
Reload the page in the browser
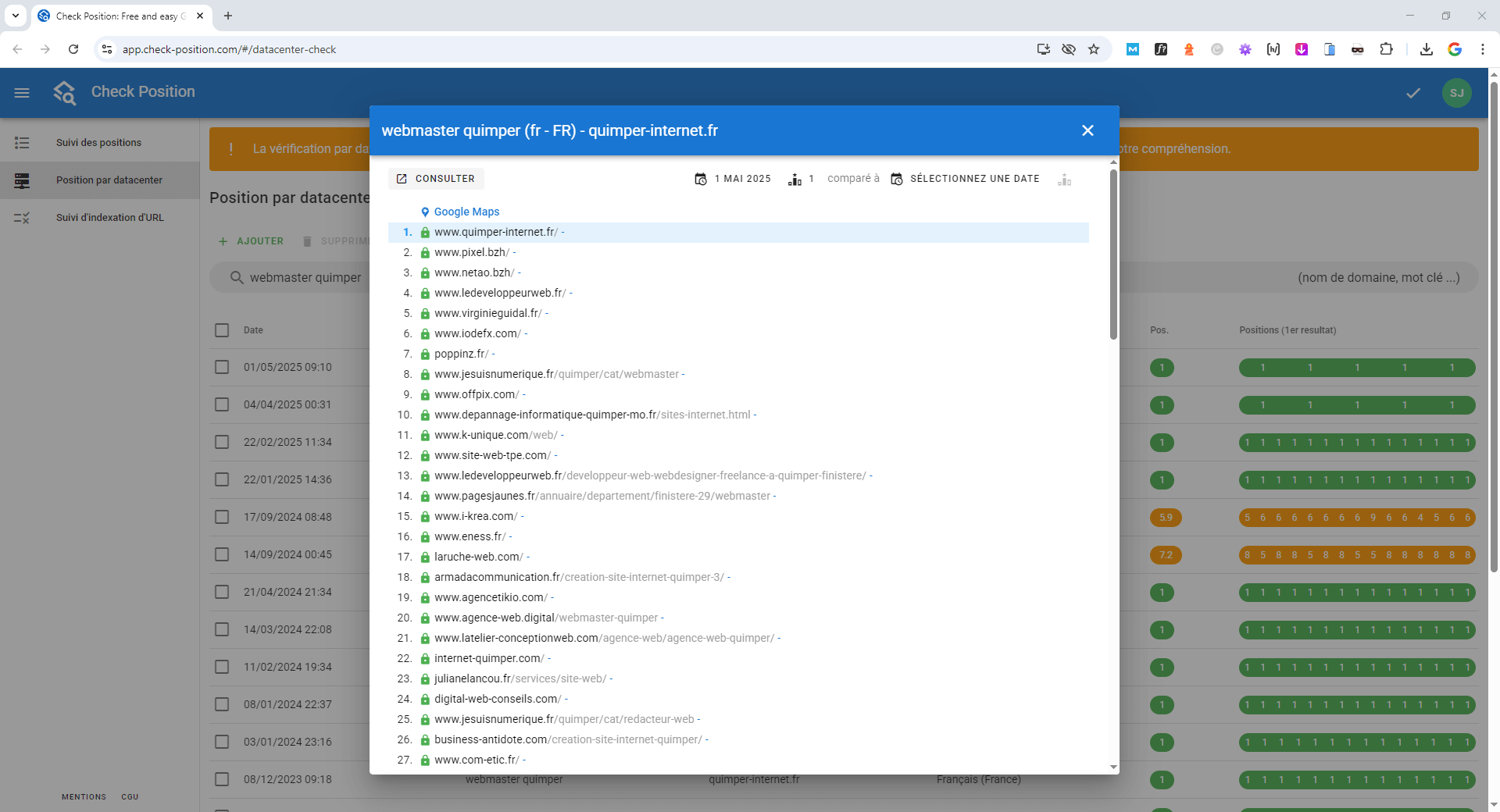click(x=73, y=49)
